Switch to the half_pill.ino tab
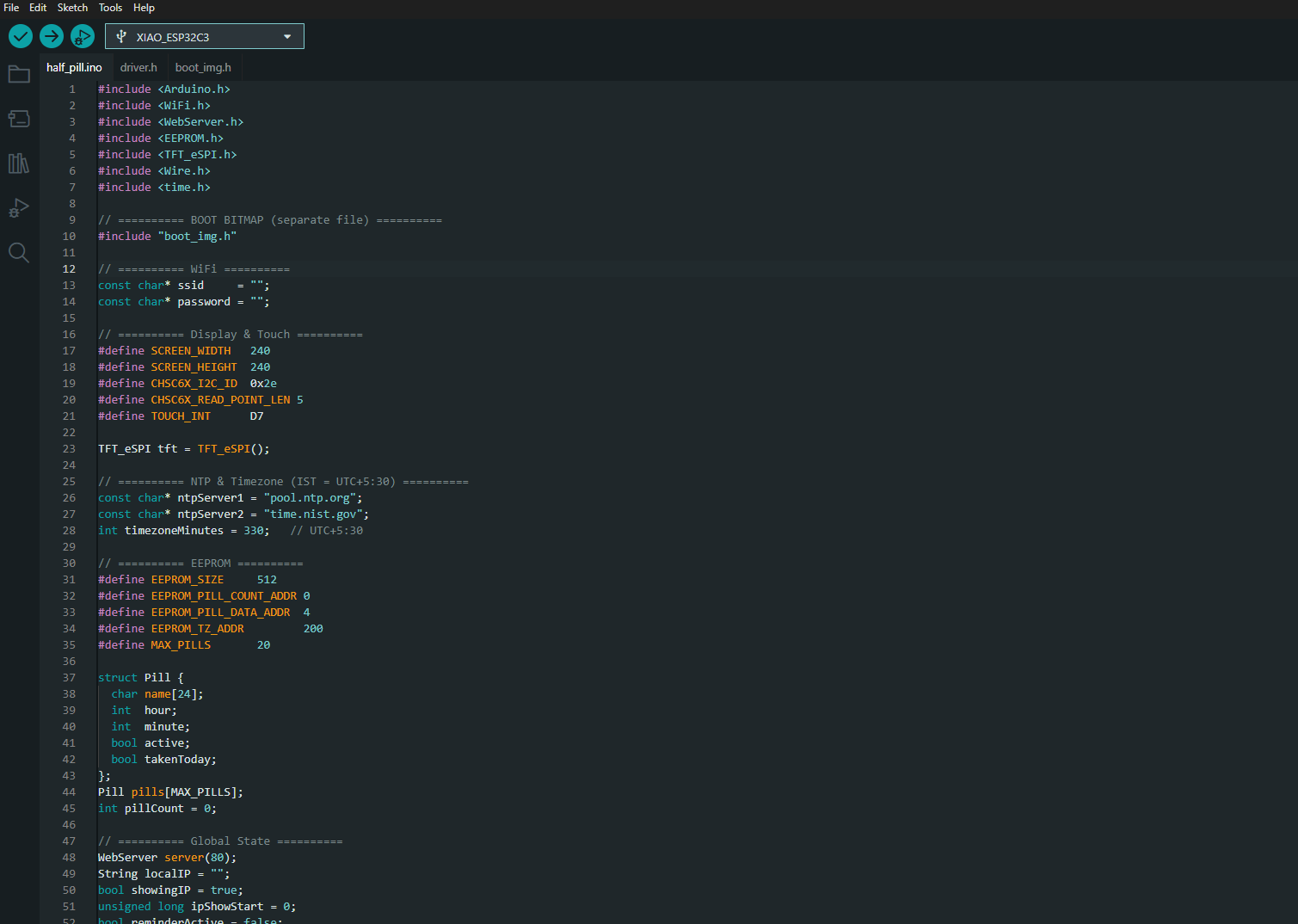This screenshot has width=1298, height=924. coord(74,67)
